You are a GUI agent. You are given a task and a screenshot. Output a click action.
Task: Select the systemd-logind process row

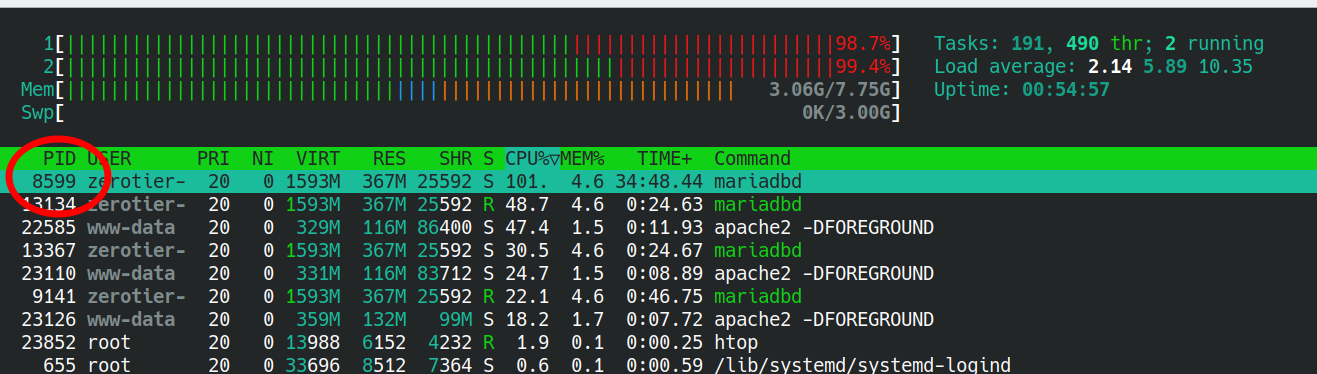pos(658,364)
